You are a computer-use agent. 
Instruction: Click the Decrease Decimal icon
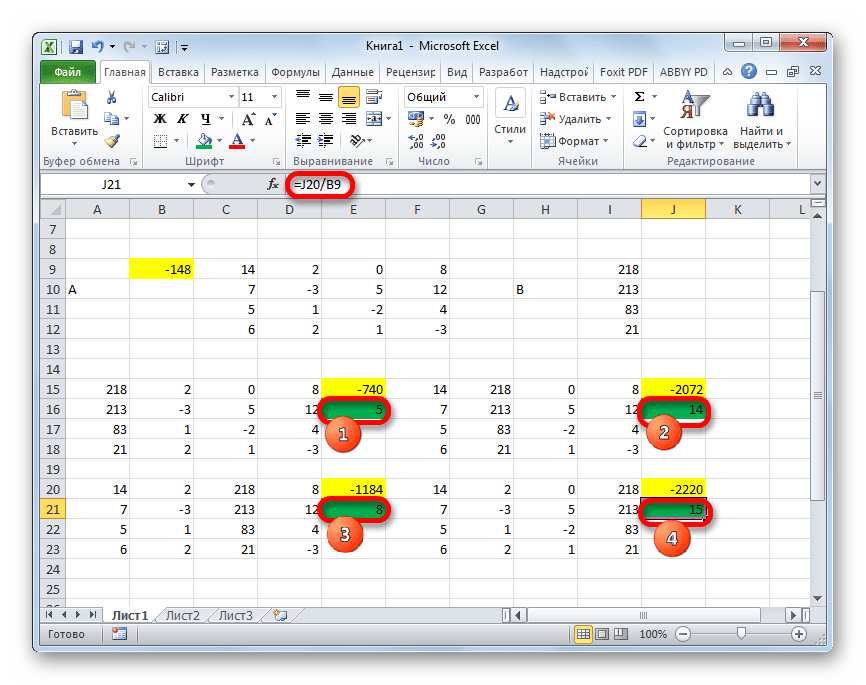pyautogui.click(x=438, y=141)
